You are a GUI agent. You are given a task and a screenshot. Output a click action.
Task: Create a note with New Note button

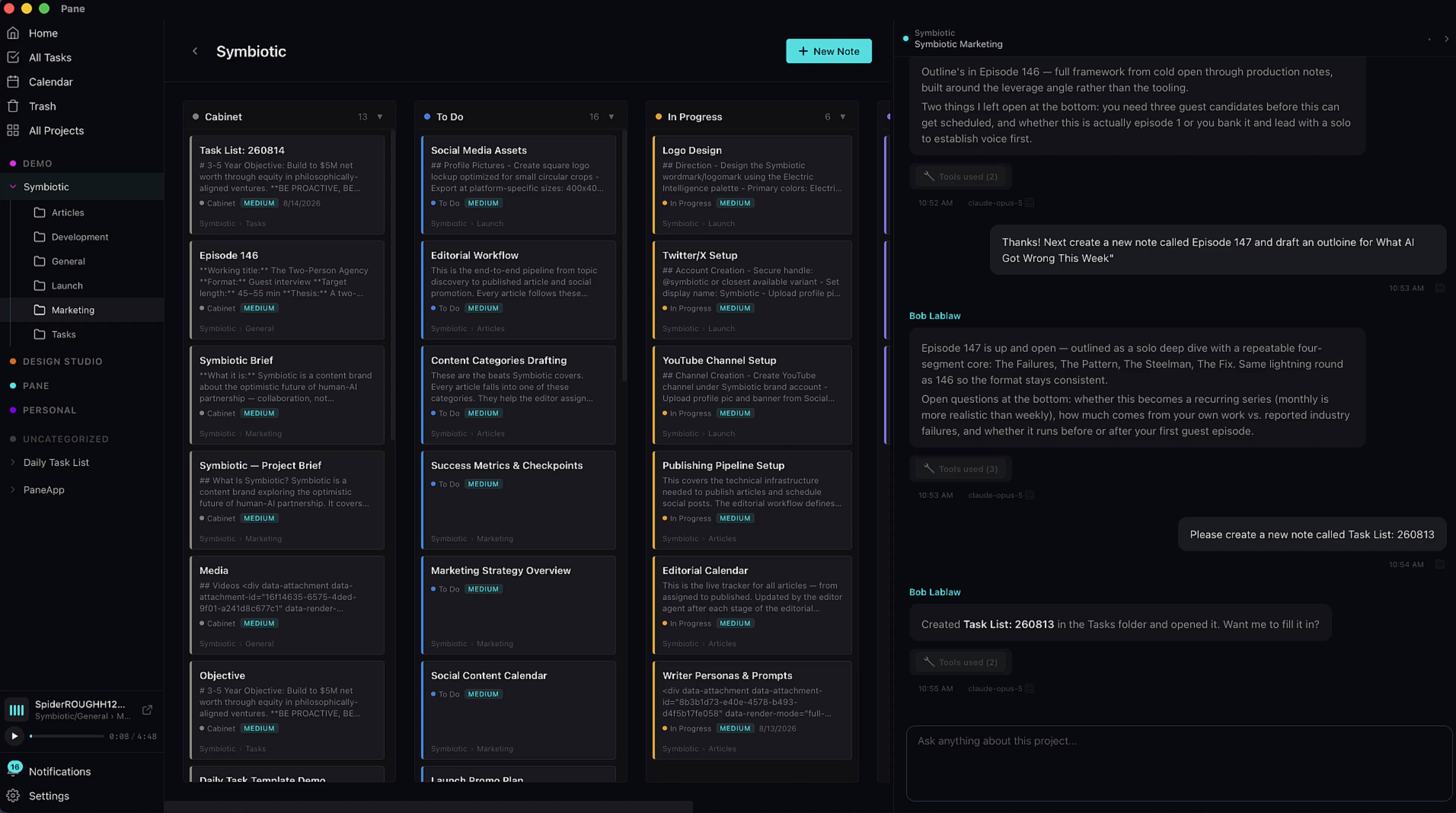click(829, 51)
